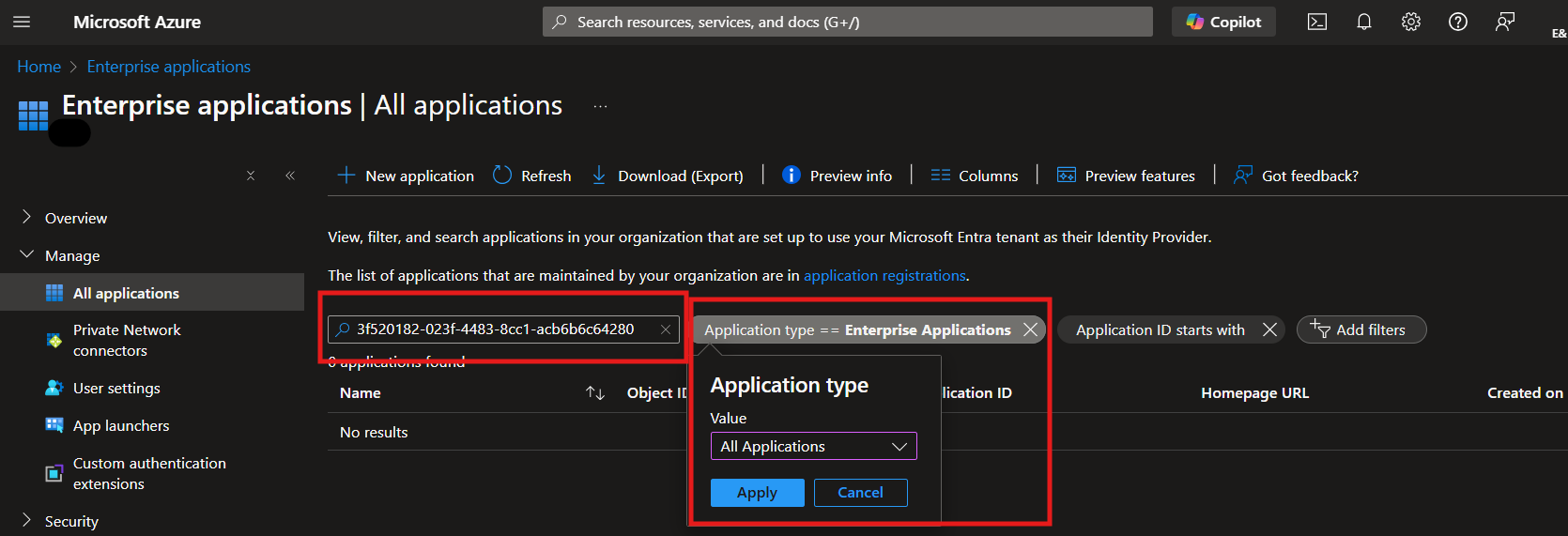Viewport: 1568px width, 536px height.
Task: Click the Custom authentication extensions icon
Action: pyautogui.click(x=54, y=473)
